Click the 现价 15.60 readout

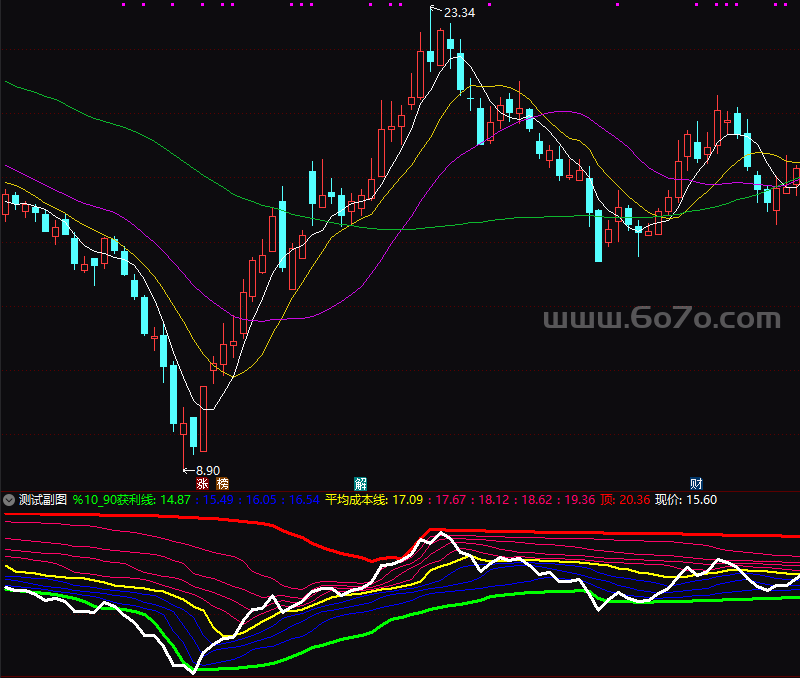click(686, 500)
